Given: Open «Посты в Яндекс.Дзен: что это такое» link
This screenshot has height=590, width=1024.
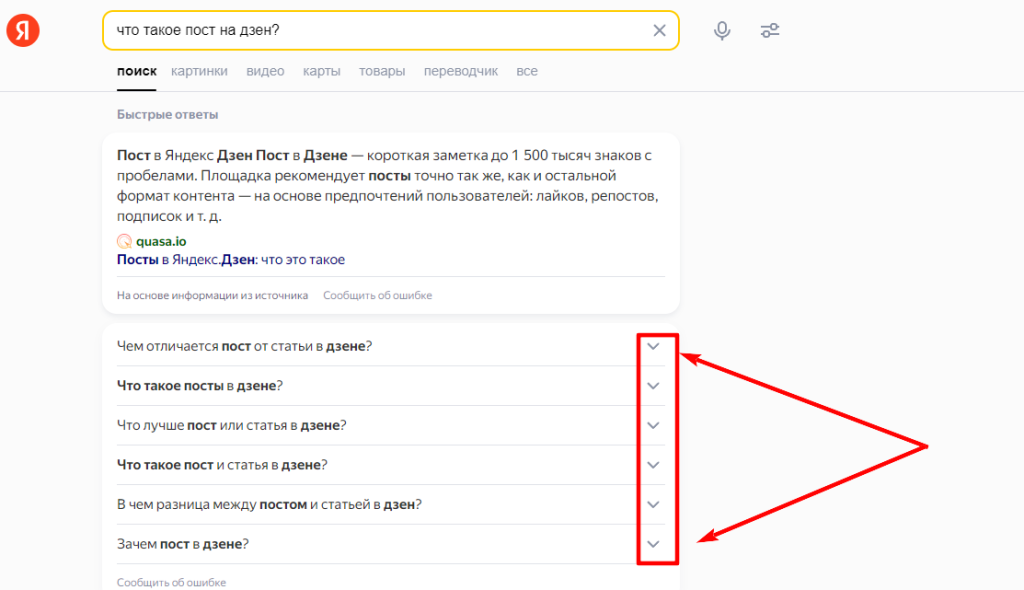Looking at the screenshot, I should point(231,259).
